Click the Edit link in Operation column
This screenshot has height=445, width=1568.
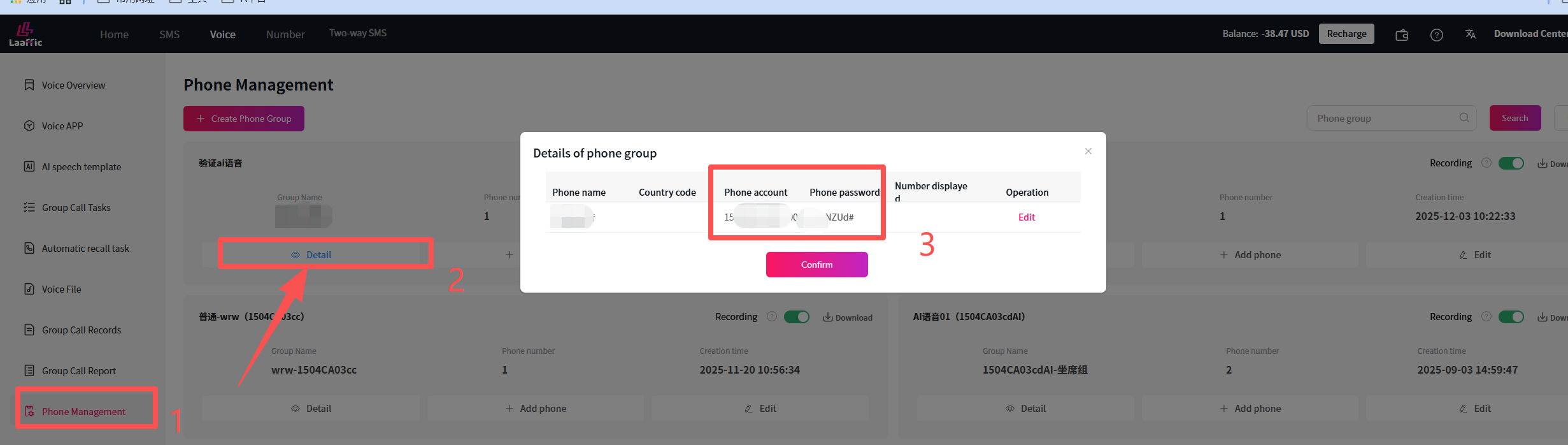[x=1027, y=217]
